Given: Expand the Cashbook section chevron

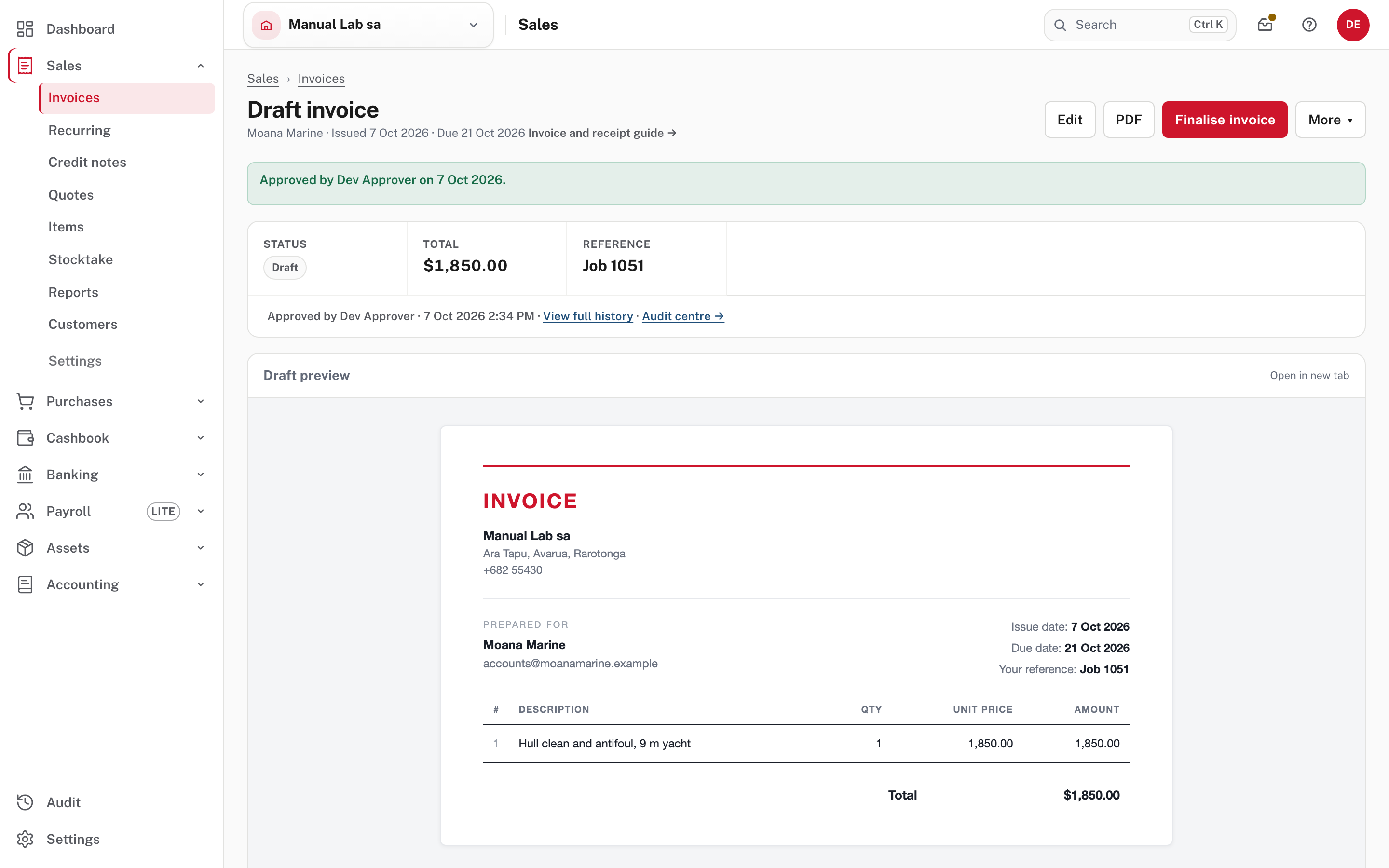Looking at the screenshot, I should [201, 438].
